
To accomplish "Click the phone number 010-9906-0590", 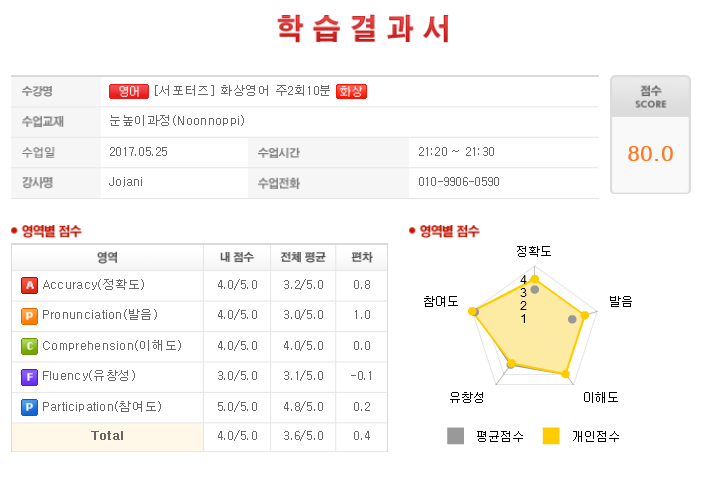I will tap(459, 182).
